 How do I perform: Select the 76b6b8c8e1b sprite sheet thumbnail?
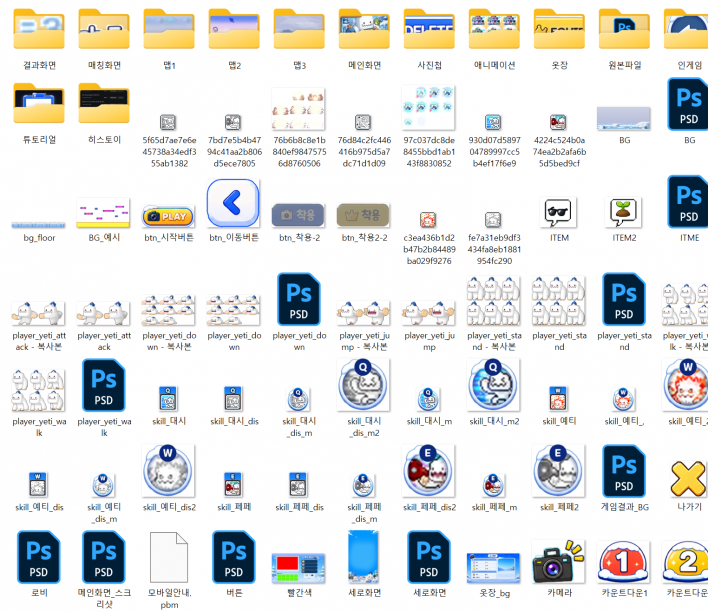(298, 109)
